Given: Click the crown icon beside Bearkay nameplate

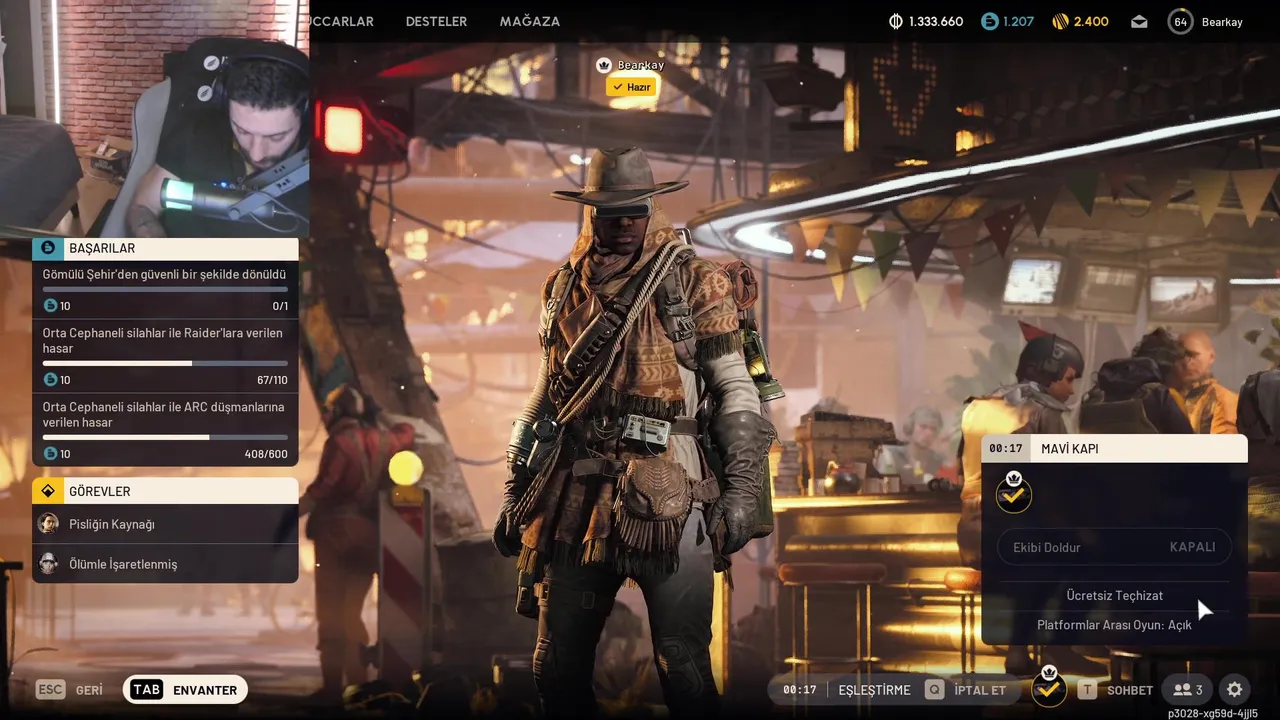Looking at the screenshot, I should coord(604,65).
